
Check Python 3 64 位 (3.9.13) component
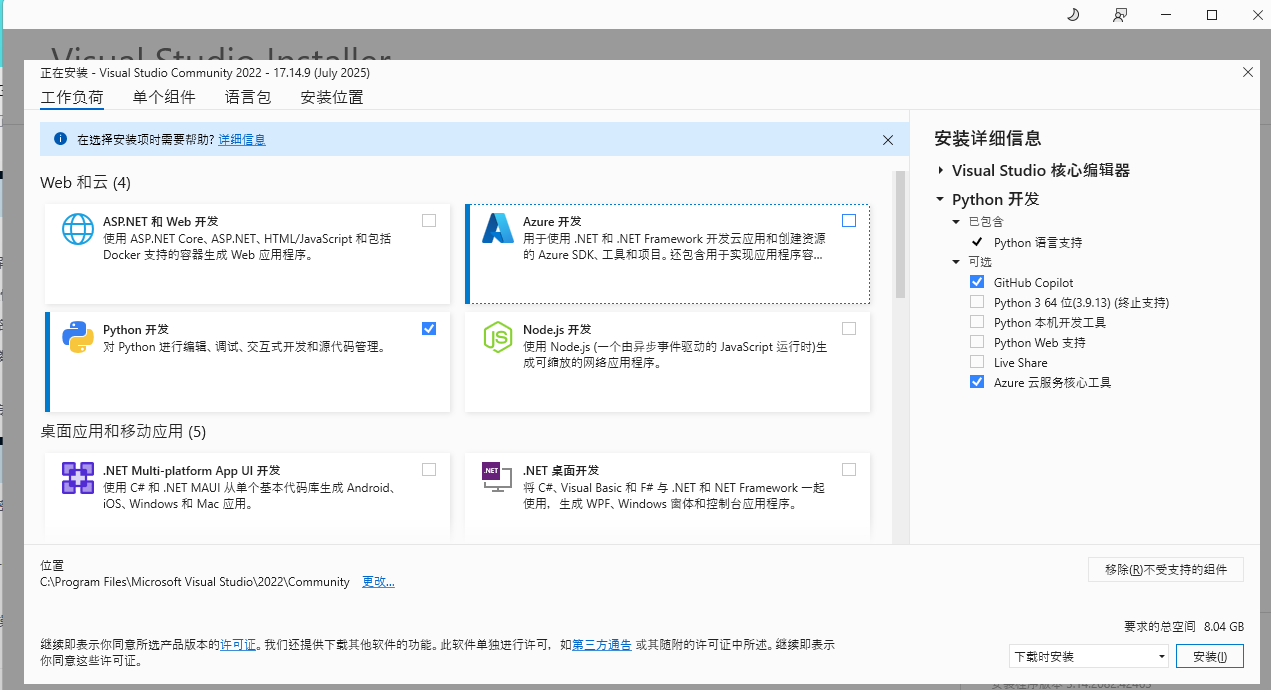coord(977,302)
